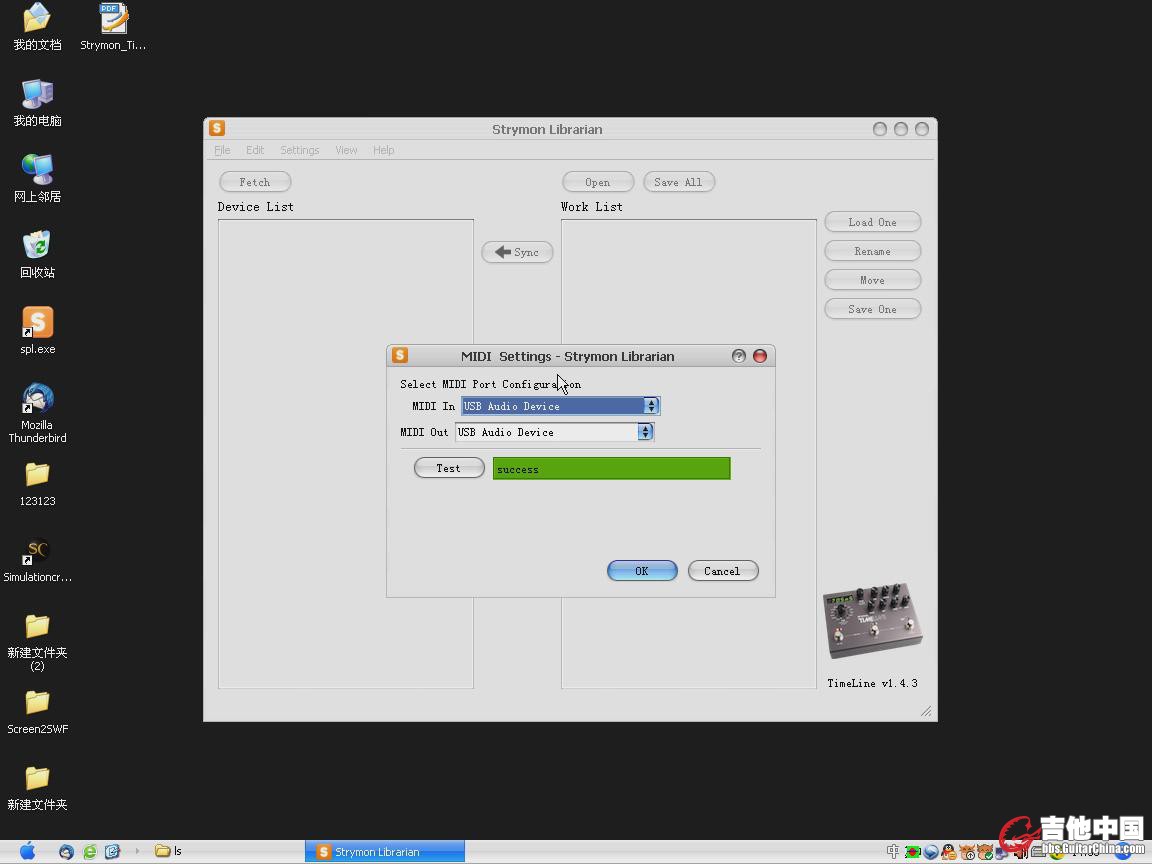Viewport: 1152px width, 864px height.
Task: Click the help question mark icon in MIDI Settings
Action: 739,356
